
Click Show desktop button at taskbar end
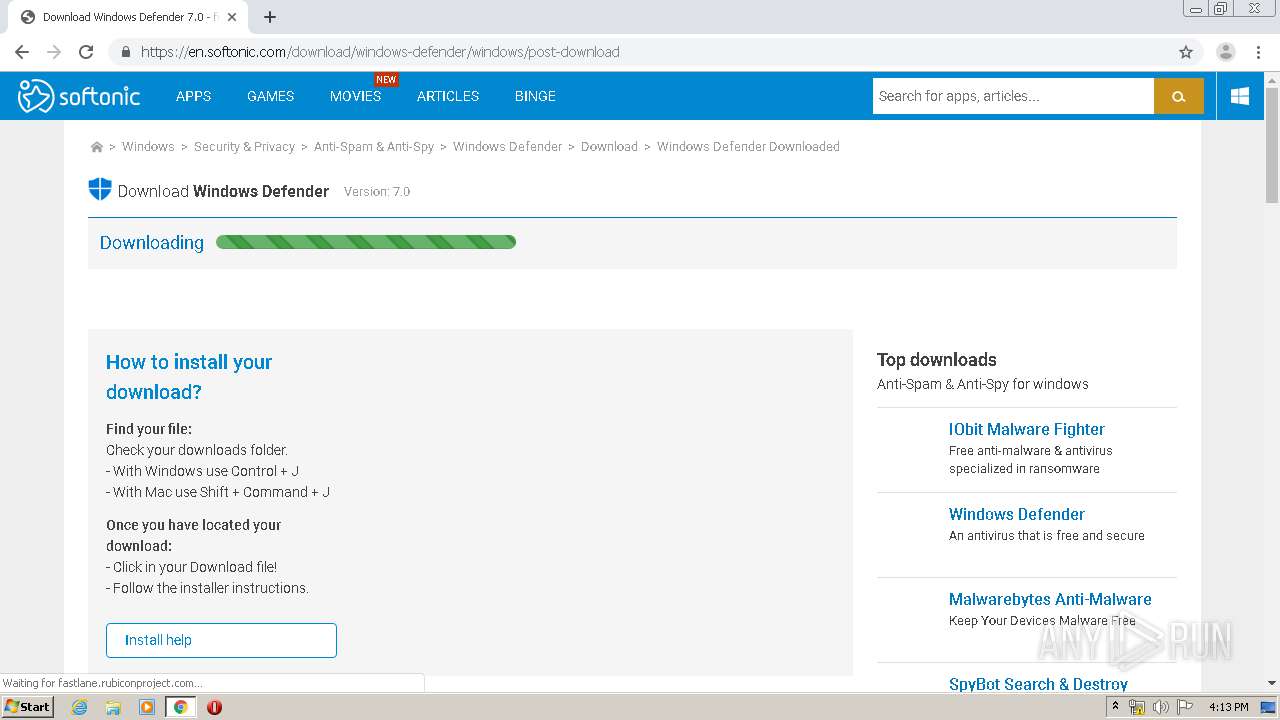point(1269,707)
